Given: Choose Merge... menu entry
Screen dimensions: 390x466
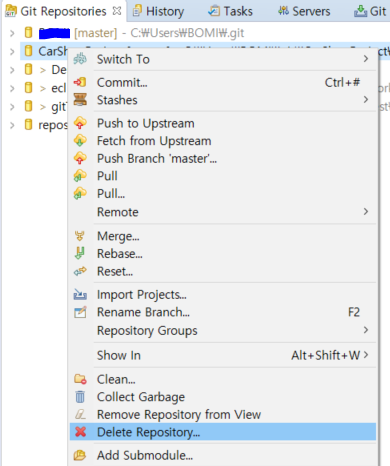Looking at the screenshot, I should (223, 236).
